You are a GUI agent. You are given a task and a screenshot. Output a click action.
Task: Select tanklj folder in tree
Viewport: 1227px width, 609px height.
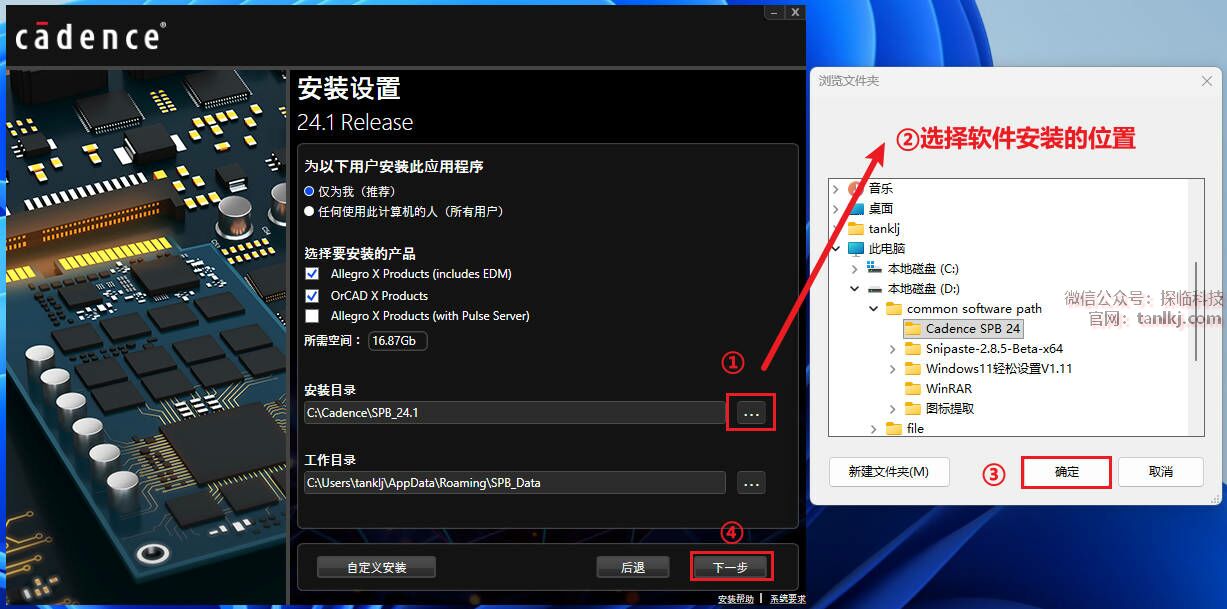[x=884, y=228]
